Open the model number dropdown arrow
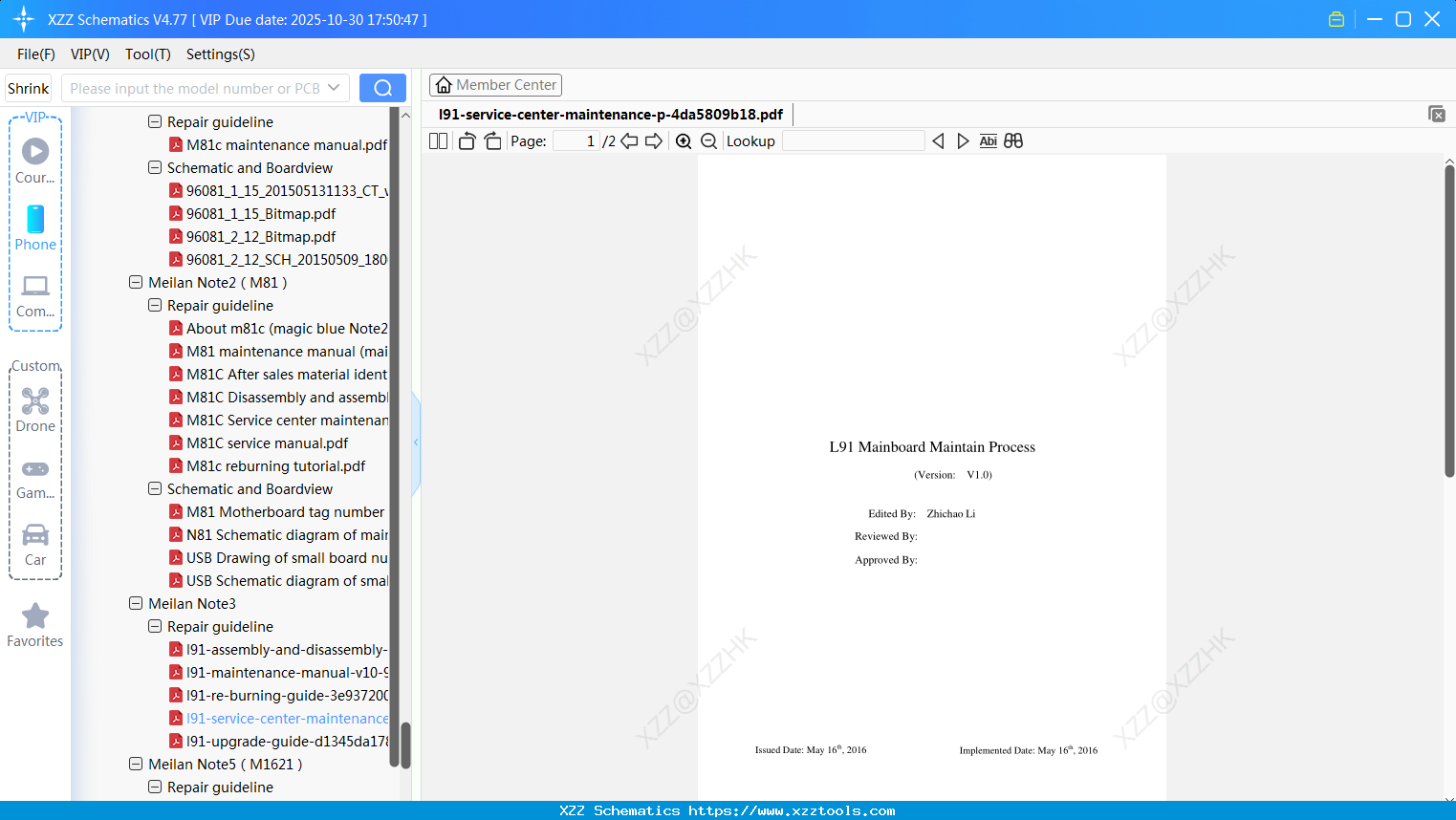 point(334,88)
